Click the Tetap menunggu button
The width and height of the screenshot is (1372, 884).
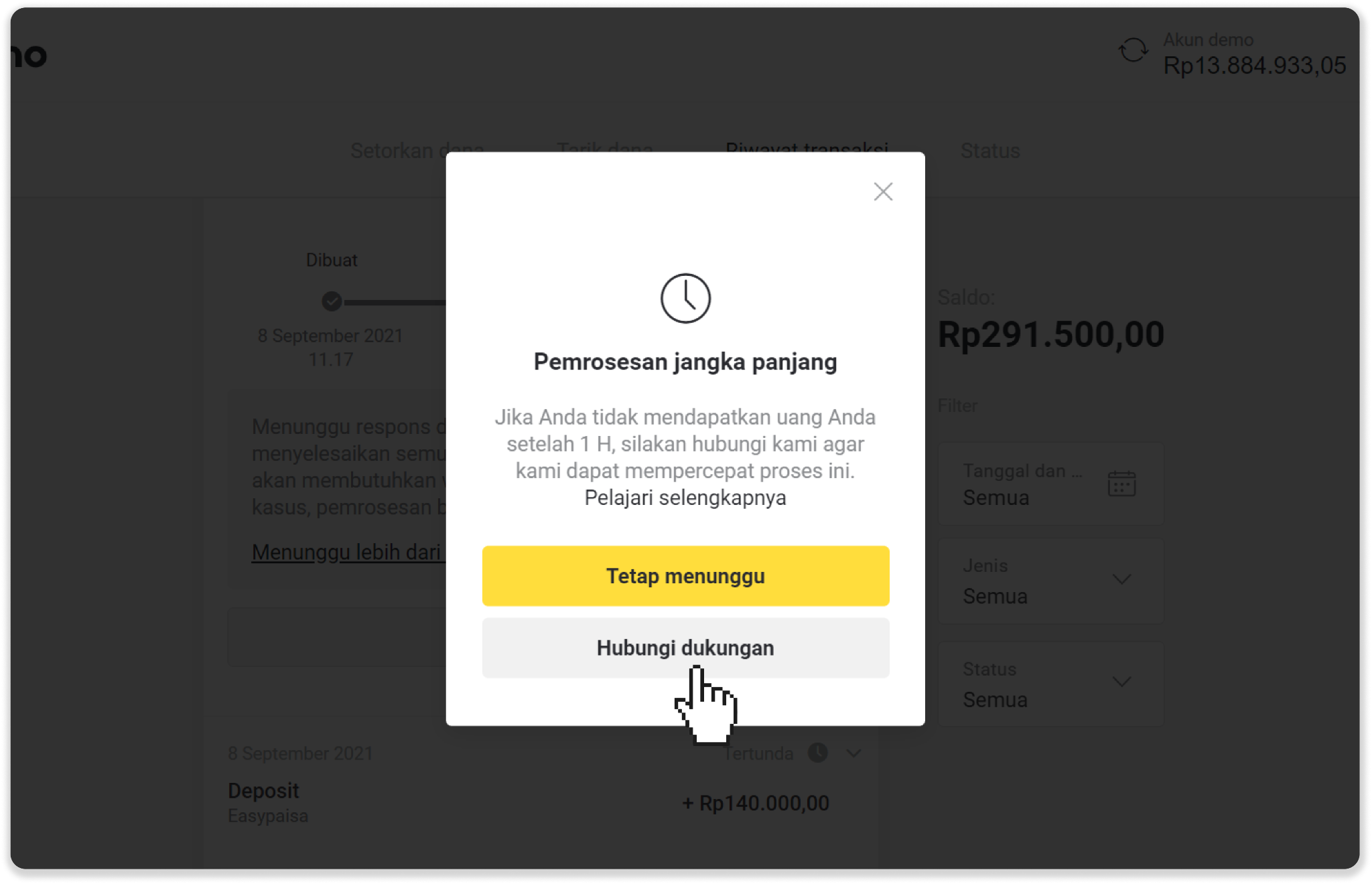click(x=685, y=576)
